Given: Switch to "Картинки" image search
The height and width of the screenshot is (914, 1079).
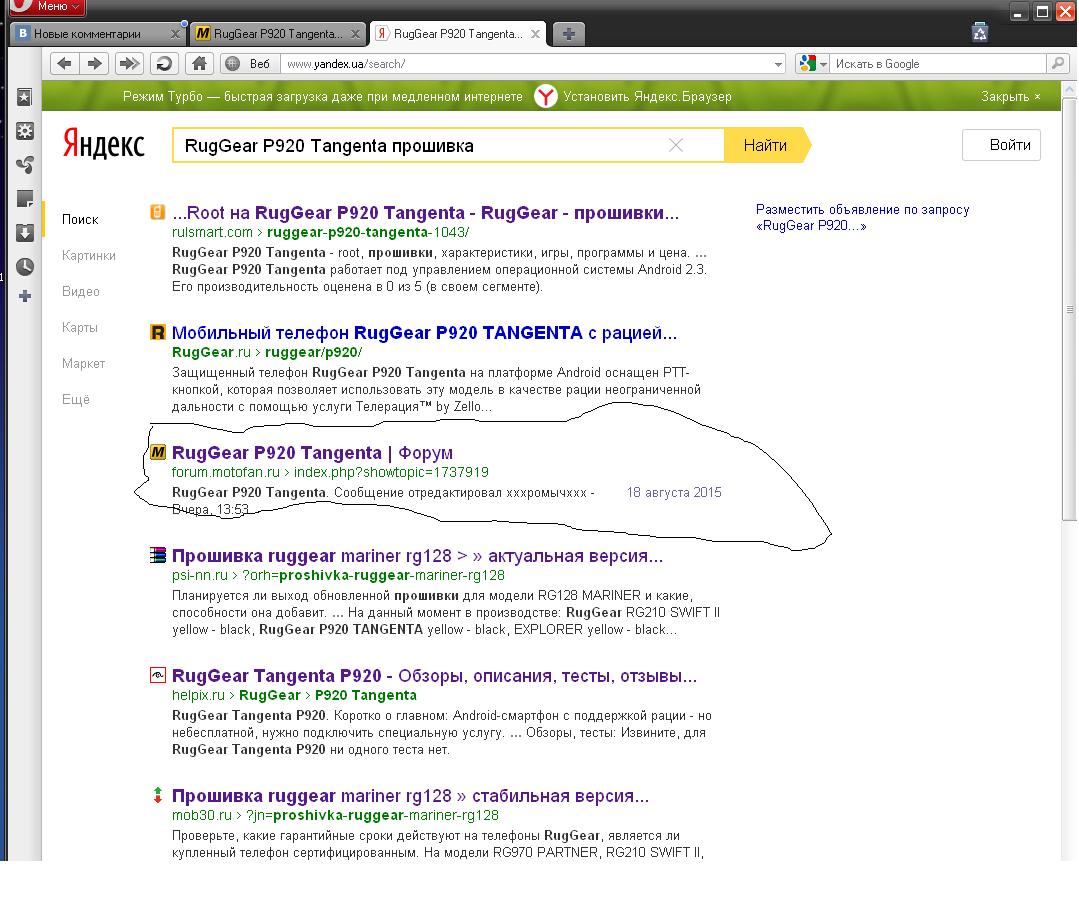Looking at the screenshot, I should [x=89, y=255].
